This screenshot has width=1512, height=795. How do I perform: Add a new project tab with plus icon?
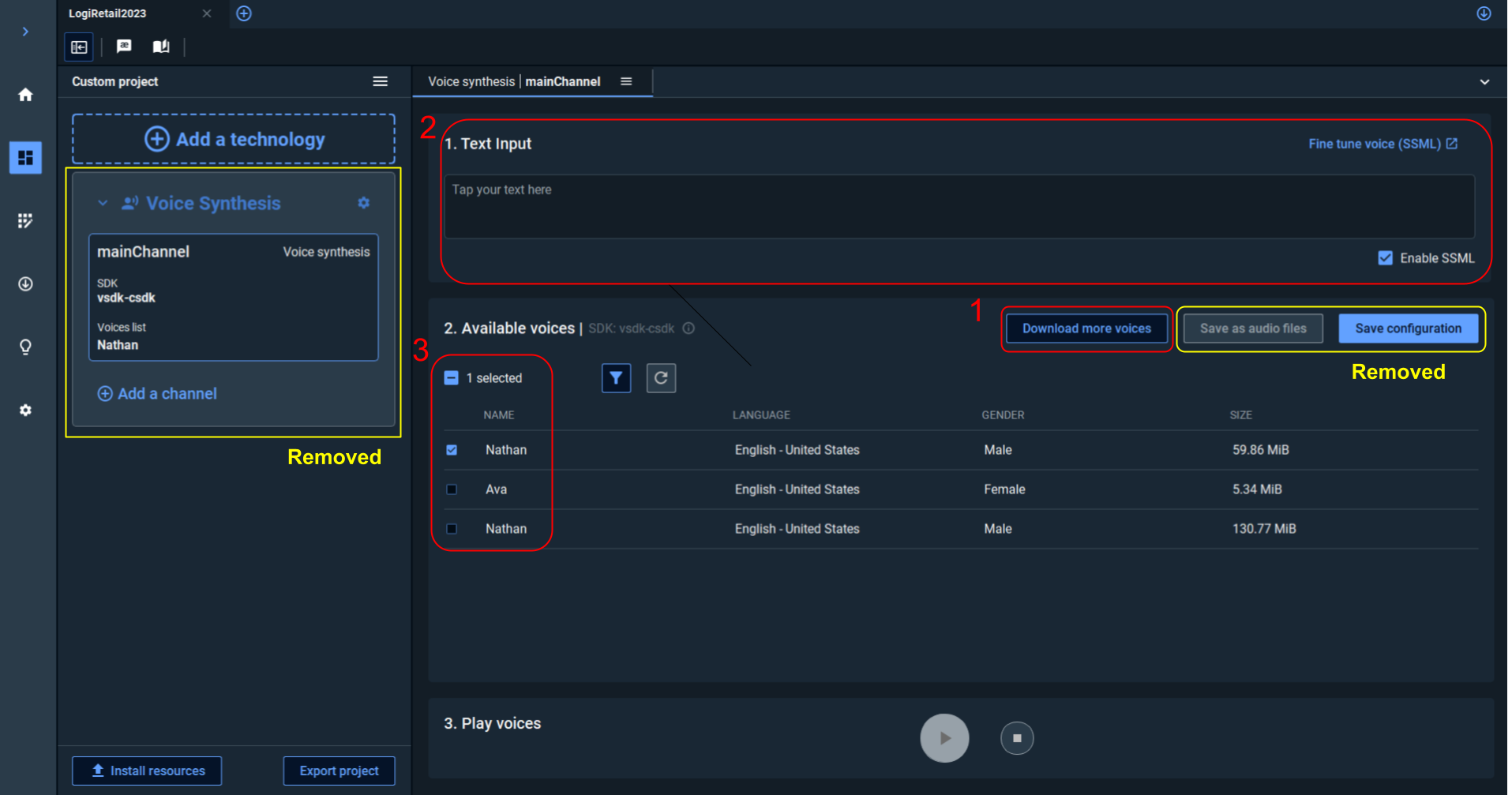(244, 13)
